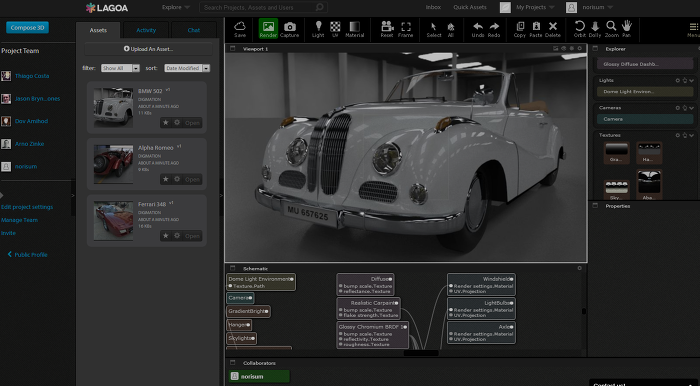The height and width of the screenshot is (386, 700).
Task: Switch to the Assets tab
Action: coord(98,30)
